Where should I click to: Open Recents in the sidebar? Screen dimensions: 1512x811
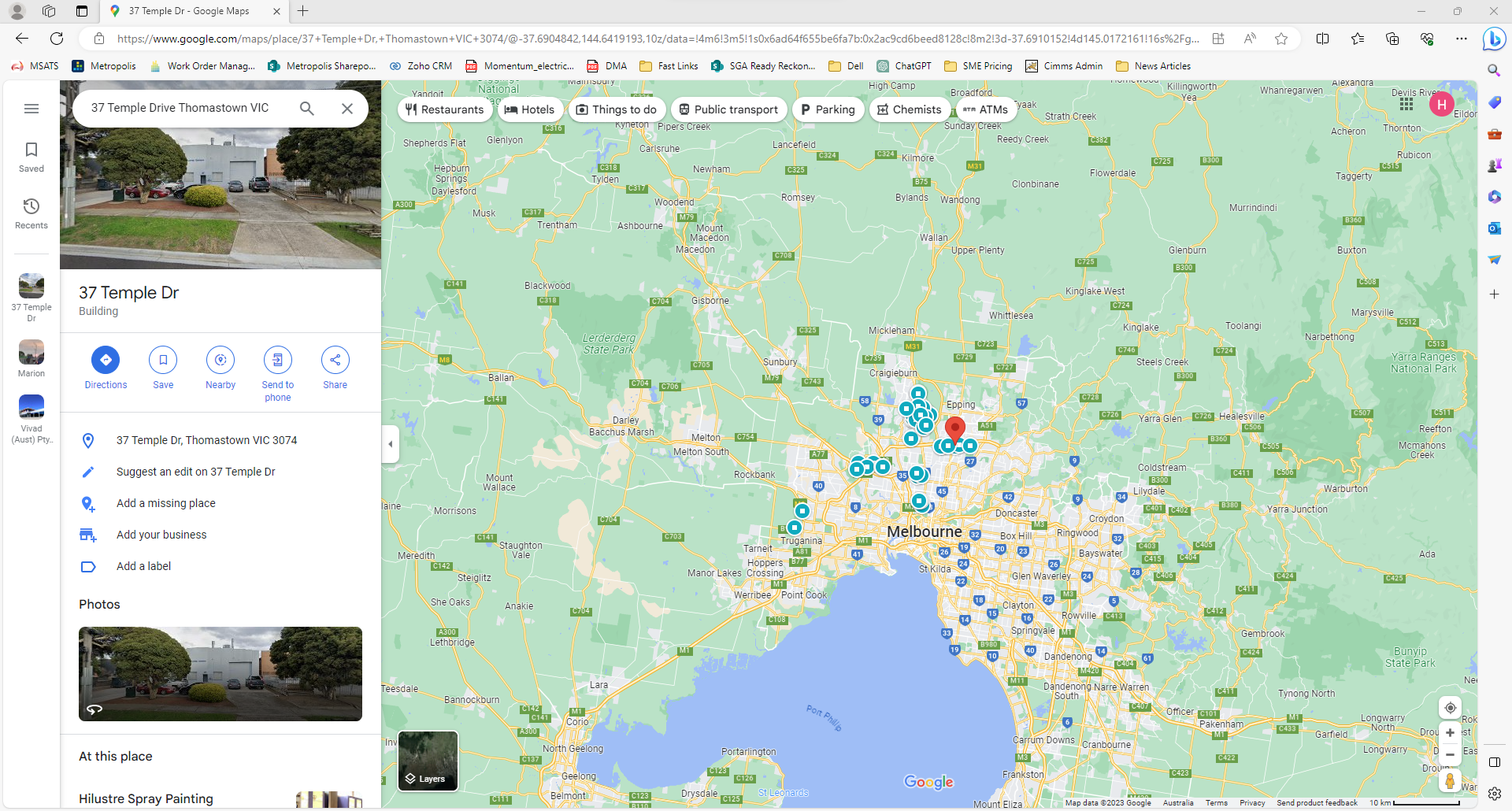tap(31, 213)
